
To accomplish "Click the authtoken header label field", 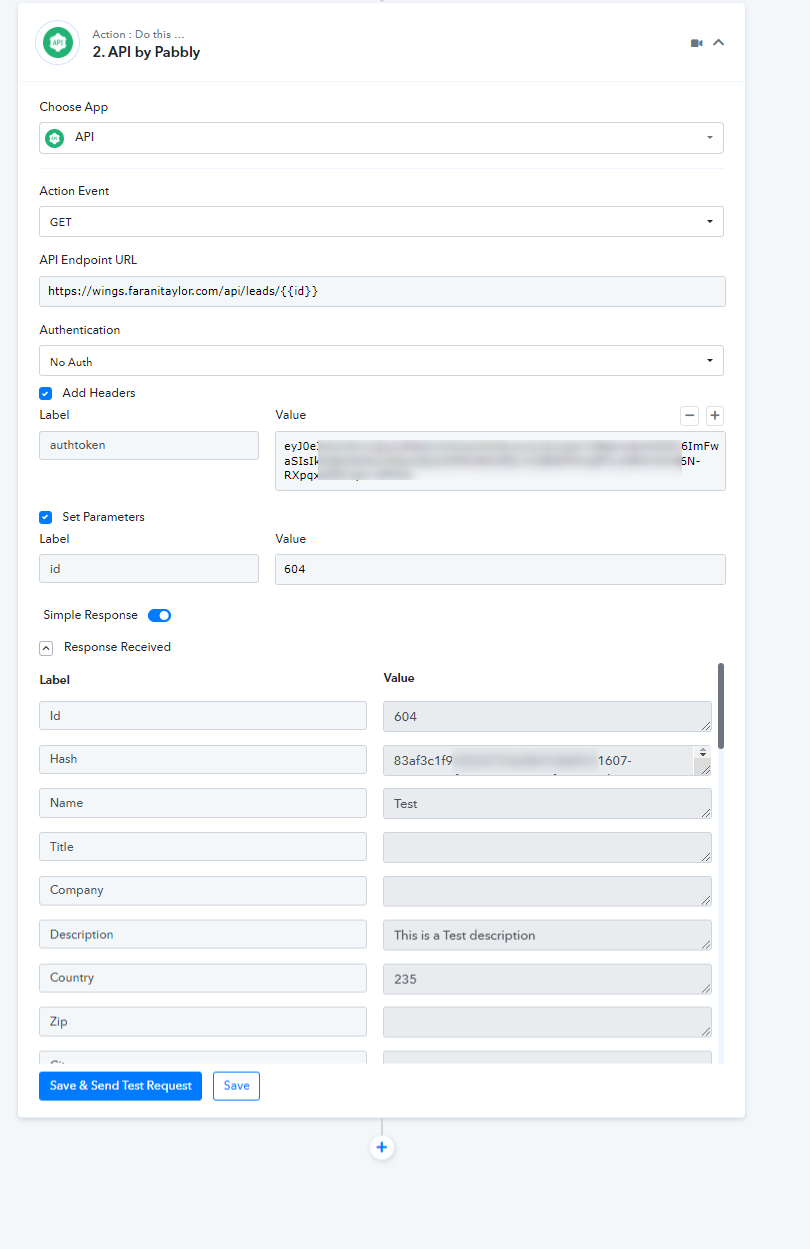I will coord(149,445).
